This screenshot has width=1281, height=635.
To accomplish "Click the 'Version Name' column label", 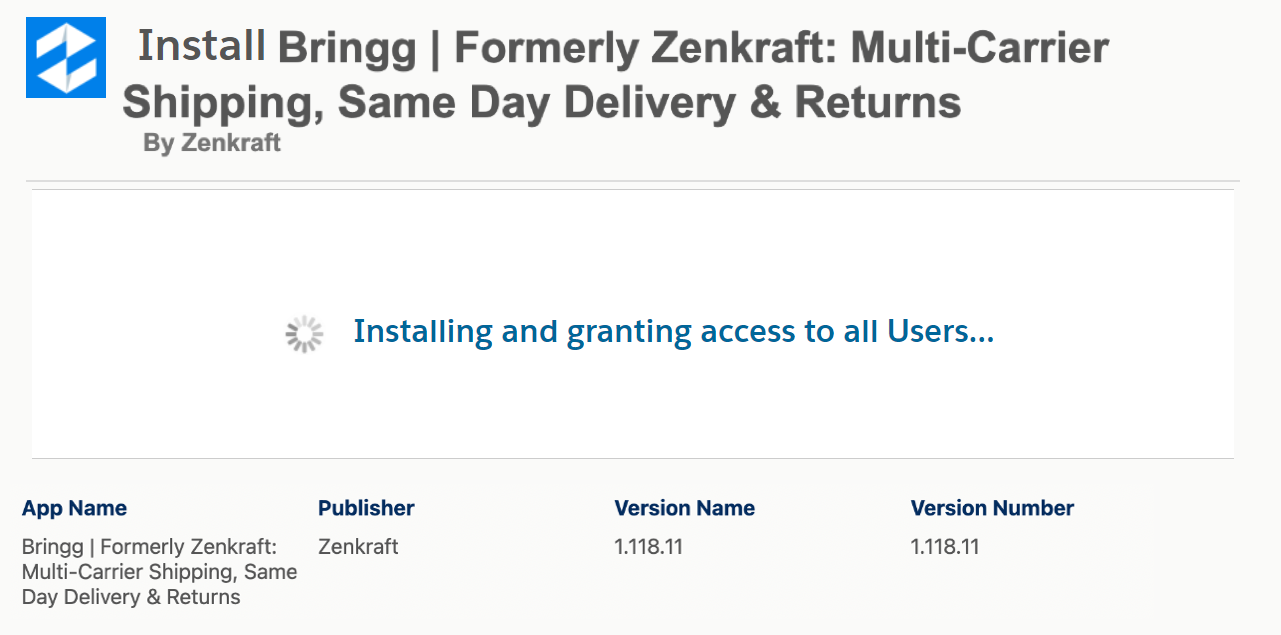I will tap(684, 508).
